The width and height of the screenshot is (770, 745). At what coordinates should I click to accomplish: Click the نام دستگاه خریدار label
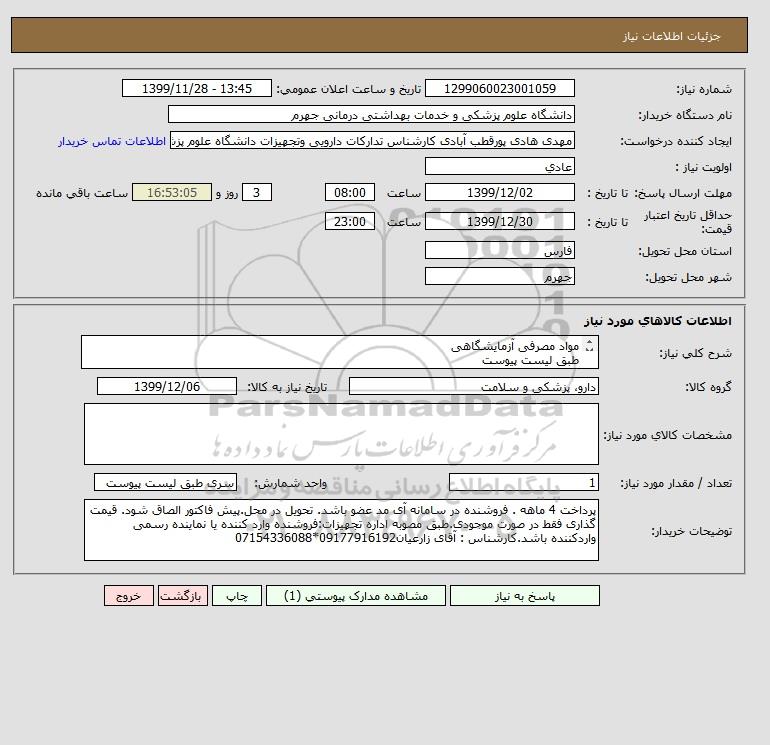tap(685, 115)
